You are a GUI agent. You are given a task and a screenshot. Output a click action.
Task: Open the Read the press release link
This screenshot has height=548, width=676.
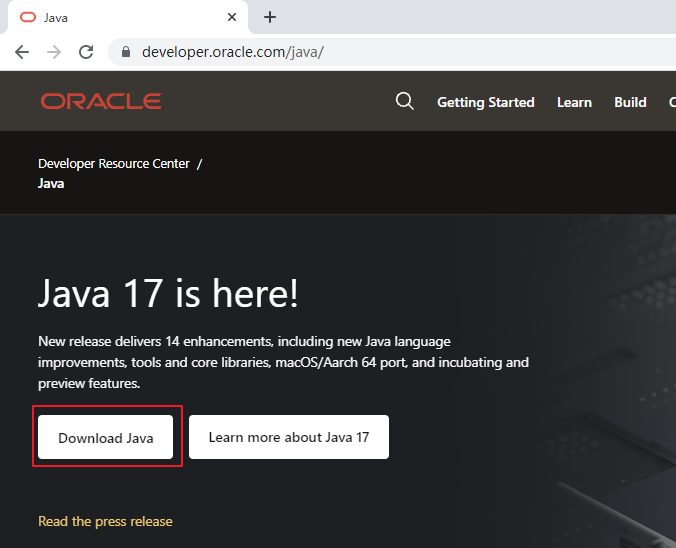click(x=105, y=522)
